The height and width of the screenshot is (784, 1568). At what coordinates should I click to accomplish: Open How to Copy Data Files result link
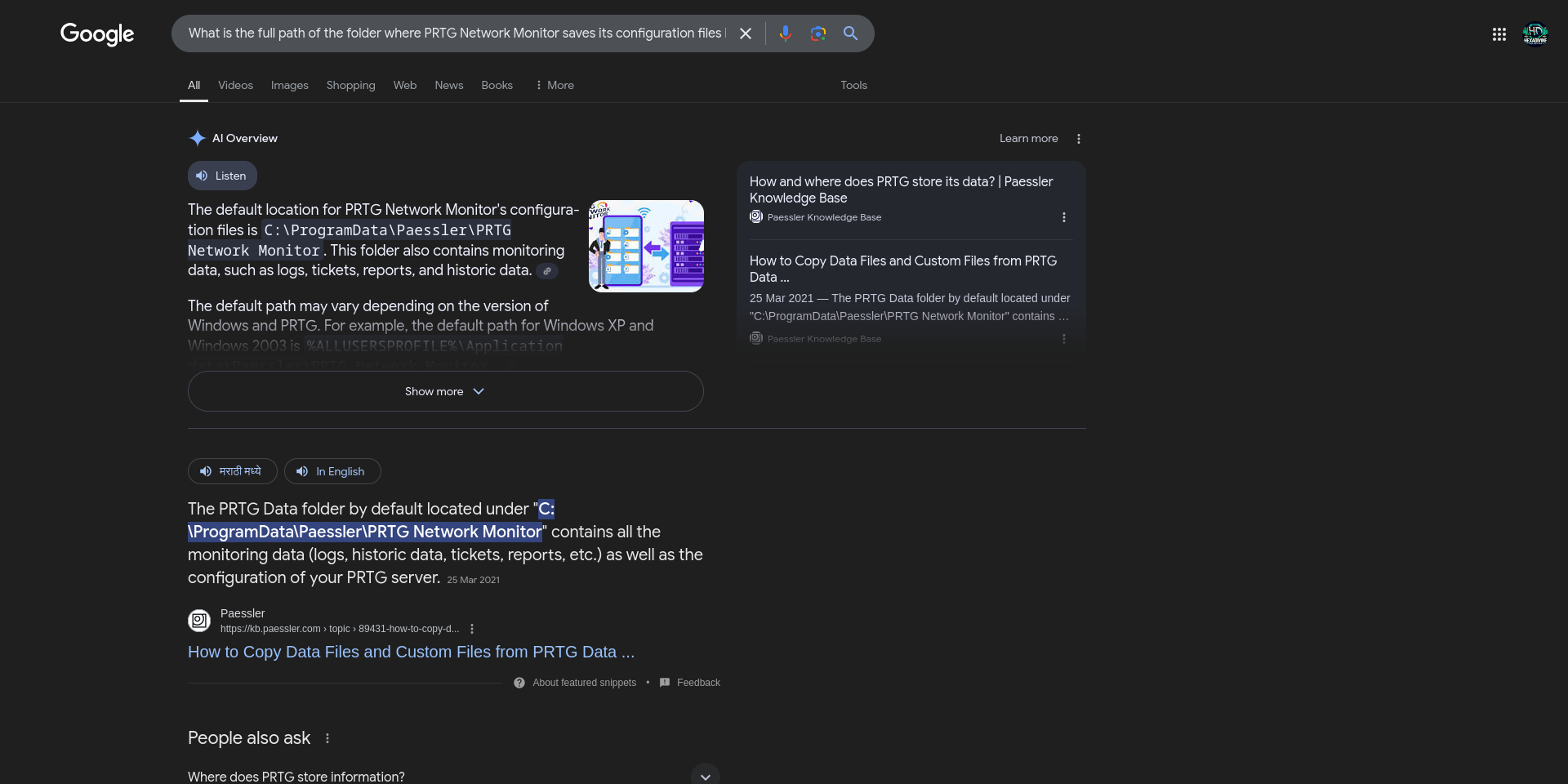pos(411,652)
